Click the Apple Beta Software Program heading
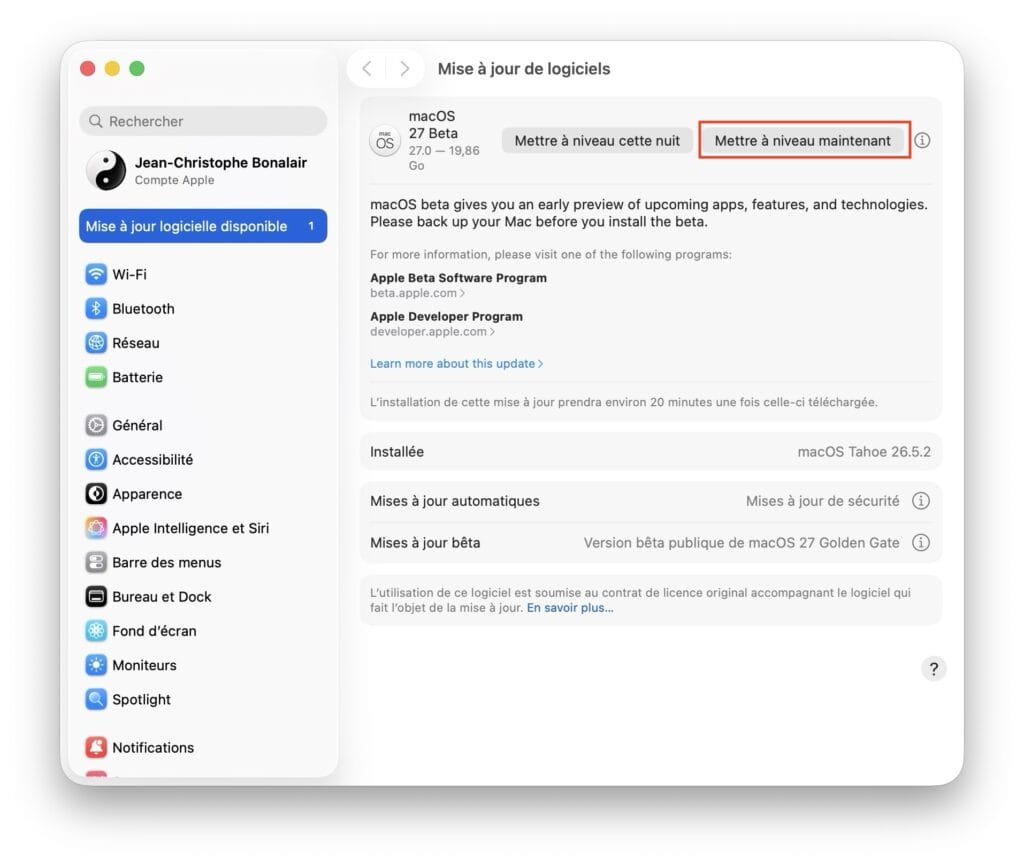 point(458,277)
